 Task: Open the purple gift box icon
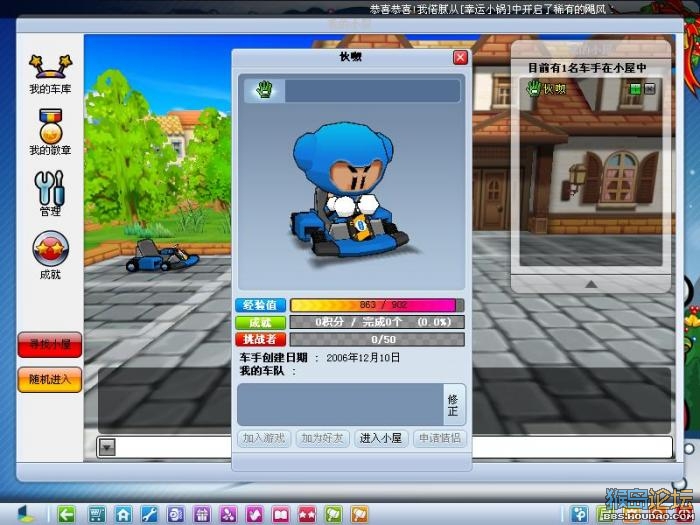202,514
